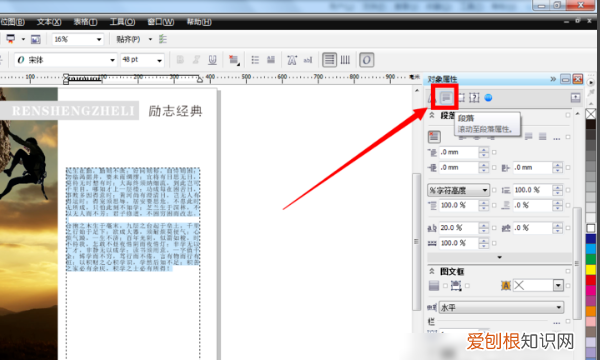Toggle italic (I) formatting
Image resolution: width=600 pixels, height=360 pixels.
point(196,60)
